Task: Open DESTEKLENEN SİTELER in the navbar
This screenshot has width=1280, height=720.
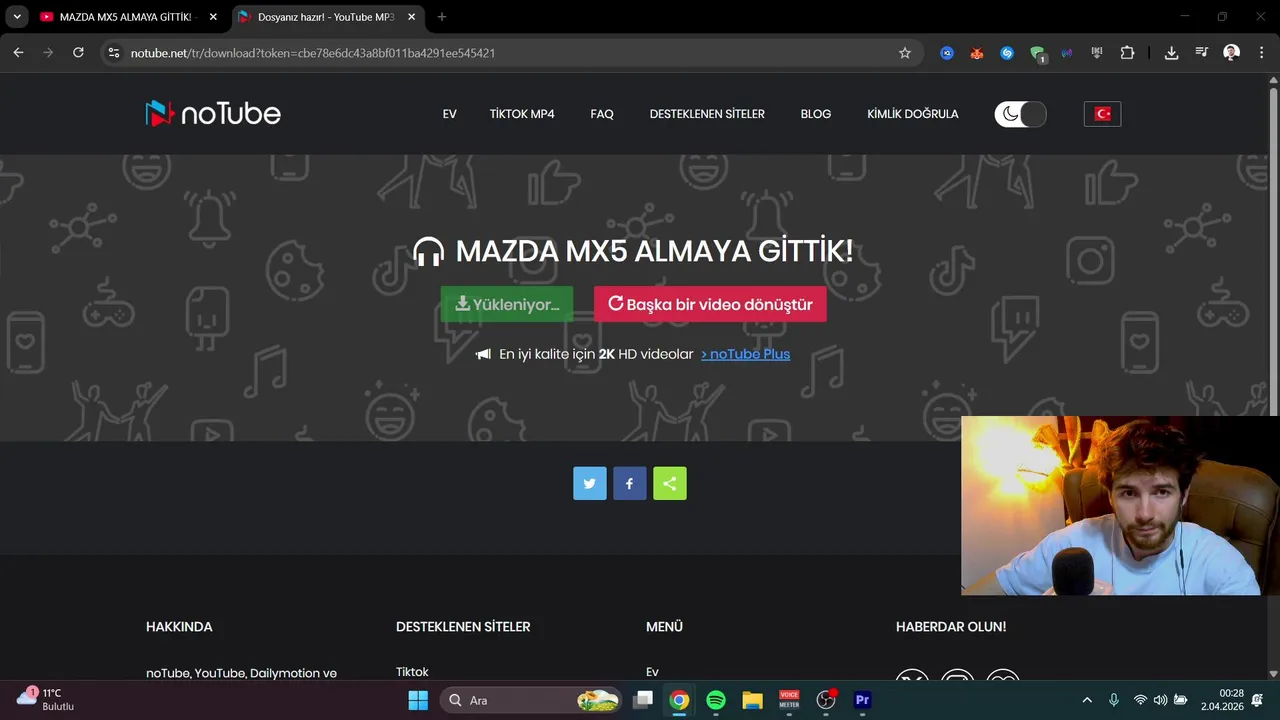Action: [707, 114]
